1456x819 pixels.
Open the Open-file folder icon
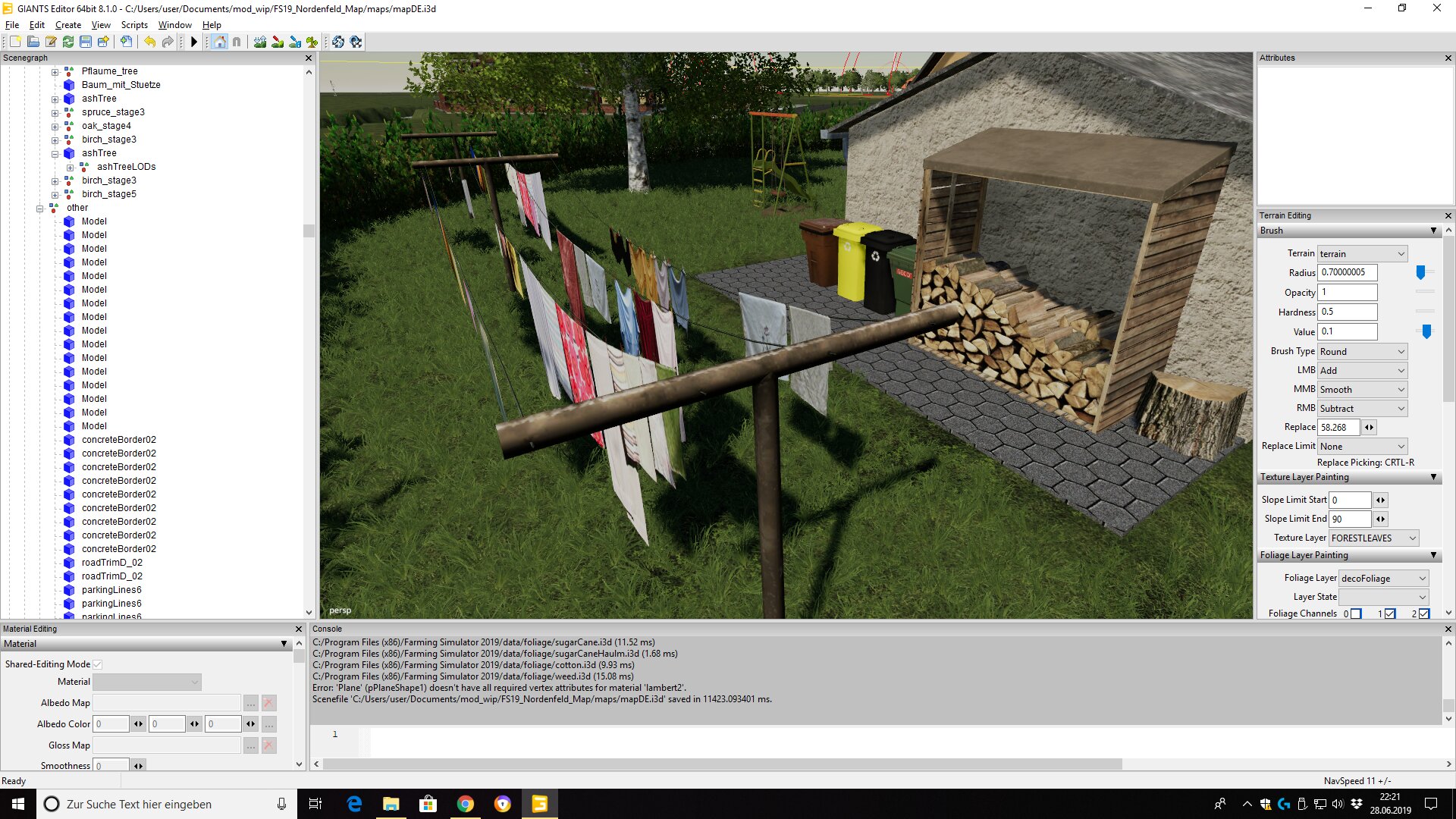point(33,42)
